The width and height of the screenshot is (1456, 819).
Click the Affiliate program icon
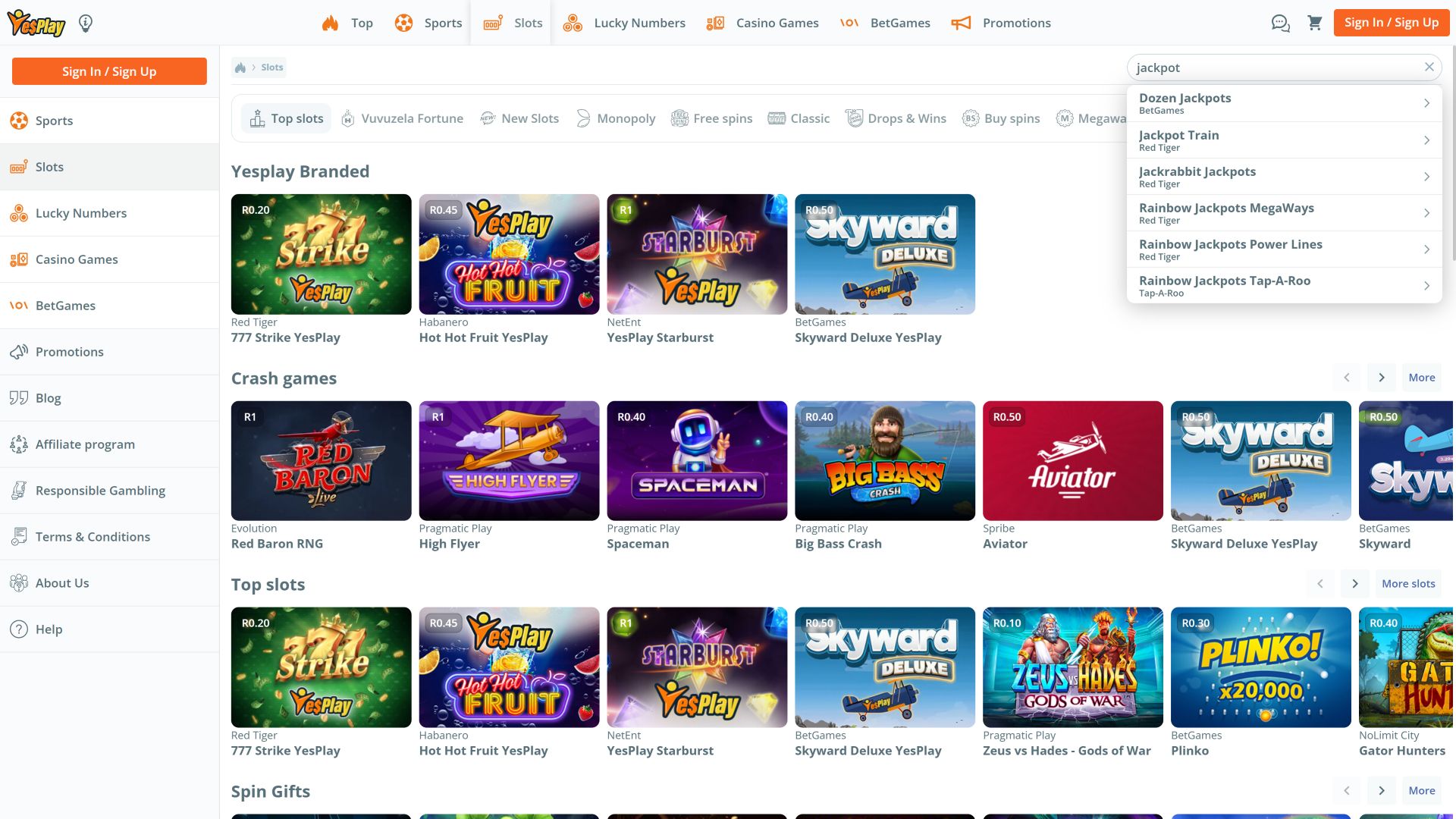tap(19, 444)
